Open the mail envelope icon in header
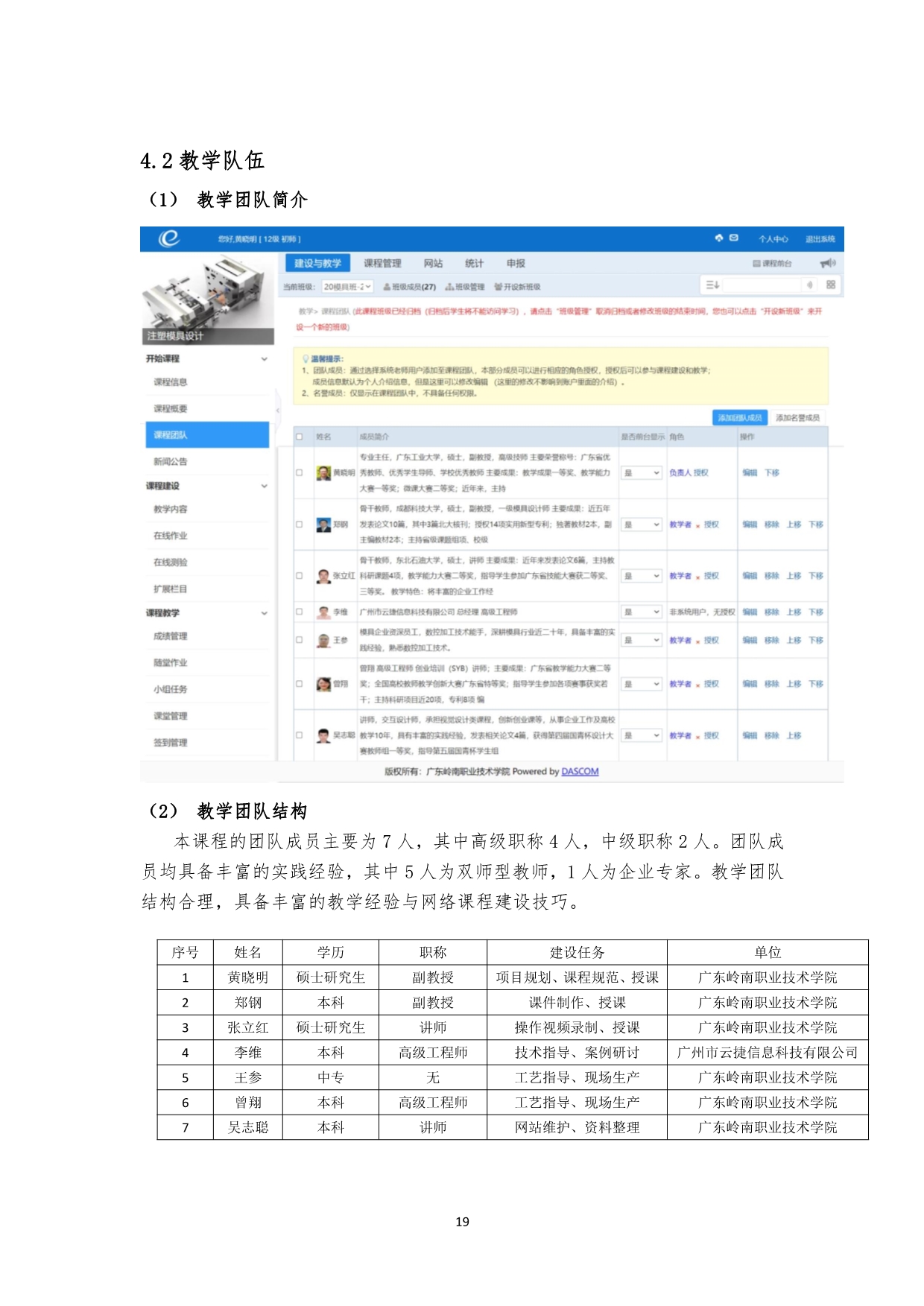 (733, 238)
